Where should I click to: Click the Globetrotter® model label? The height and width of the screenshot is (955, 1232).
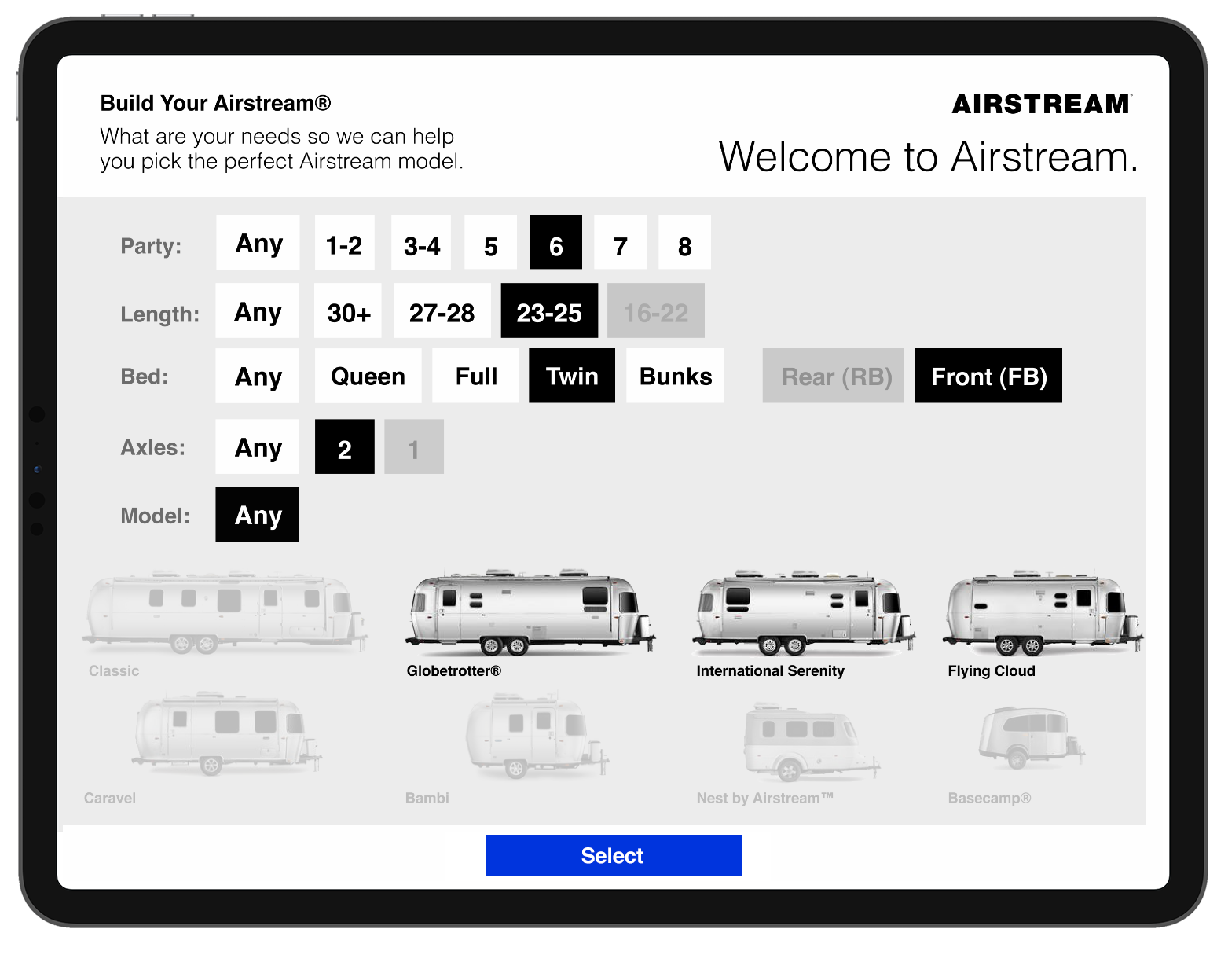point(454,671)
